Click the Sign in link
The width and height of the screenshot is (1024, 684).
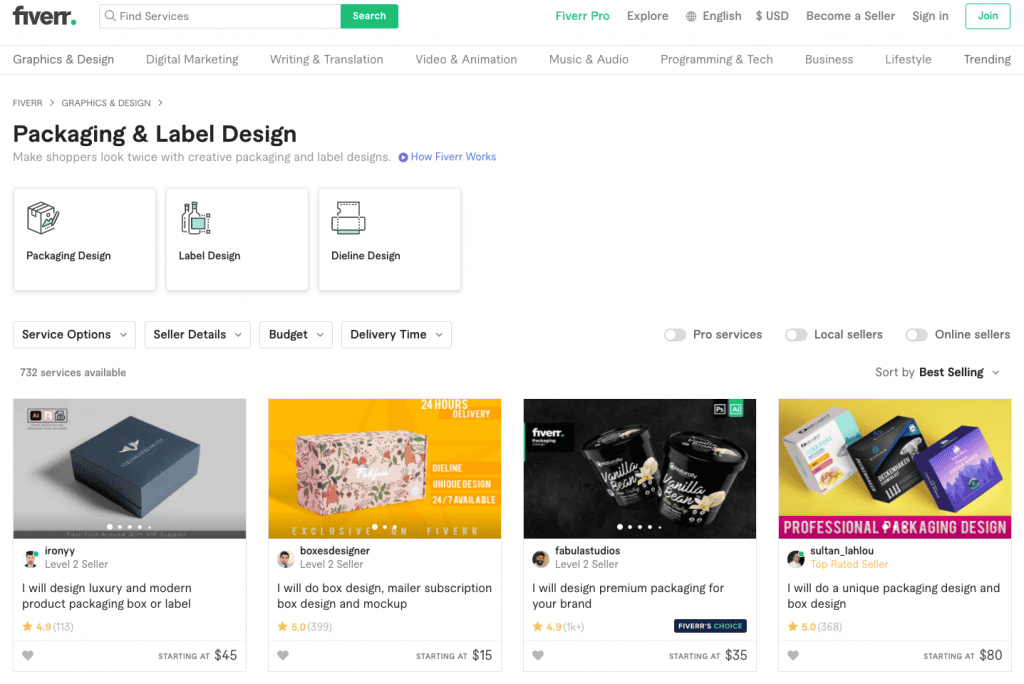click(x=930, y=16)
